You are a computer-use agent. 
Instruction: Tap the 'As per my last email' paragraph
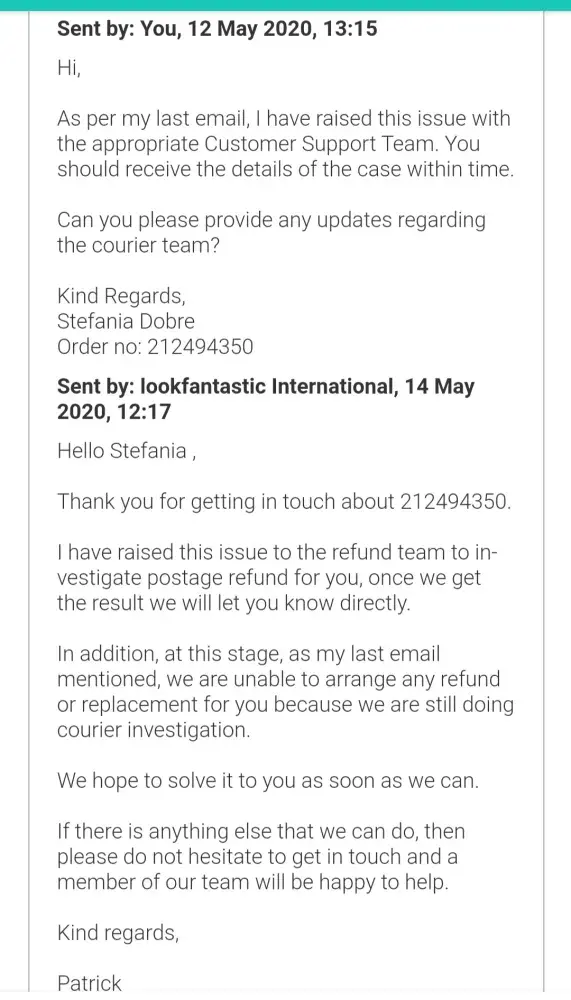[x=285, y=144]
